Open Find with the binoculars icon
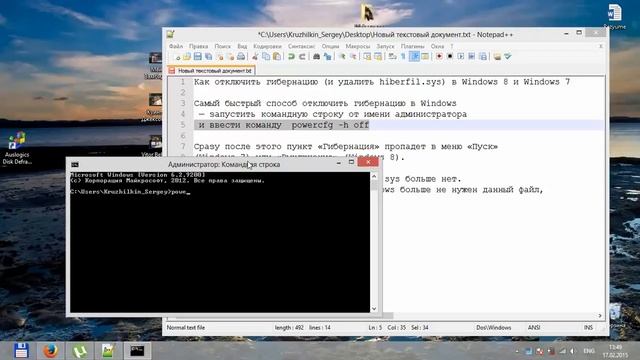The height and width of the screenshot is (360, 640). point(316,57)
